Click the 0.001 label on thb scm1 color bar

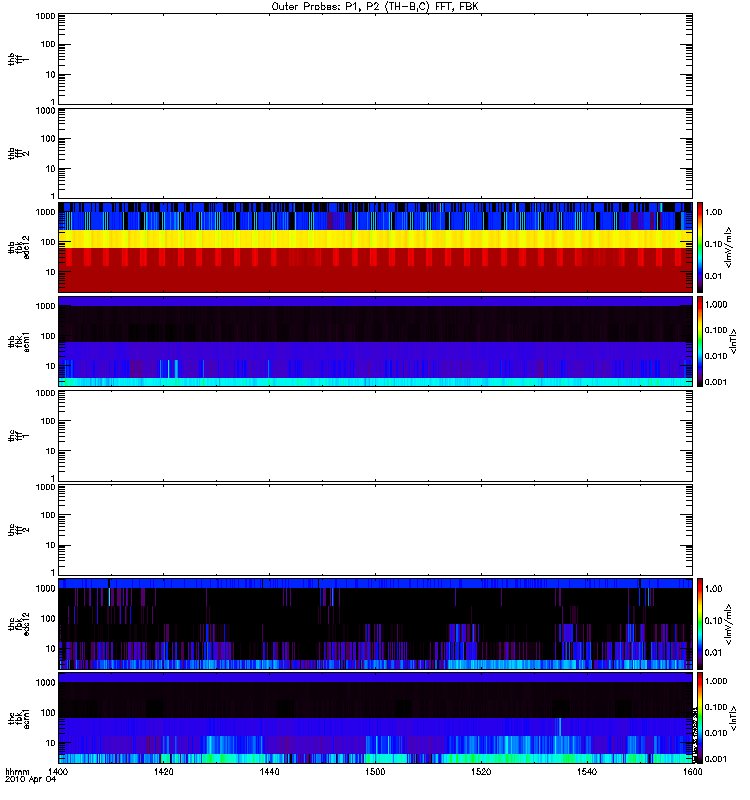(716, 382)
